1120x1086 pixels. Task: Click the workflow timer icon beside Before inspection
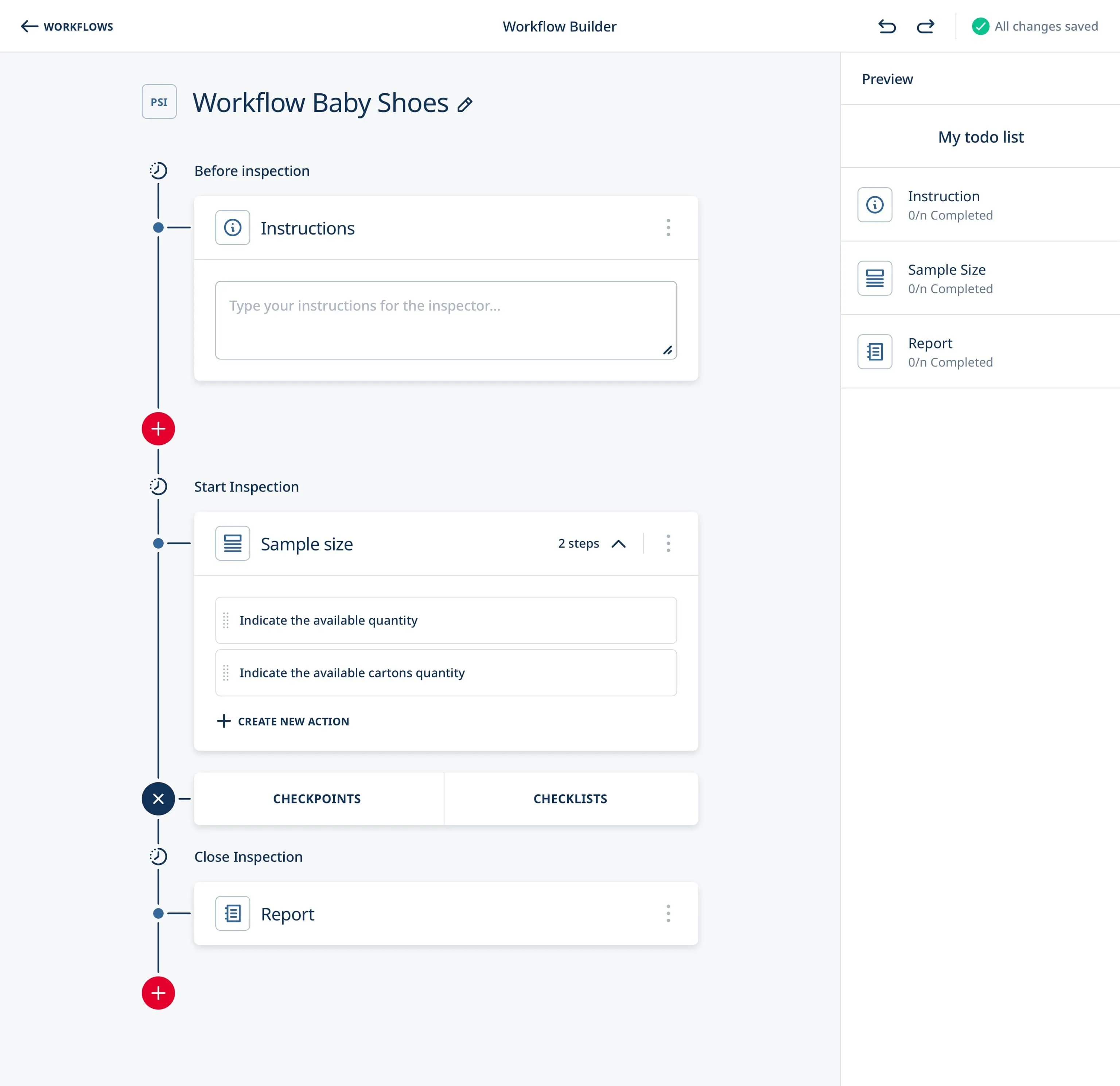coord(158,170)
